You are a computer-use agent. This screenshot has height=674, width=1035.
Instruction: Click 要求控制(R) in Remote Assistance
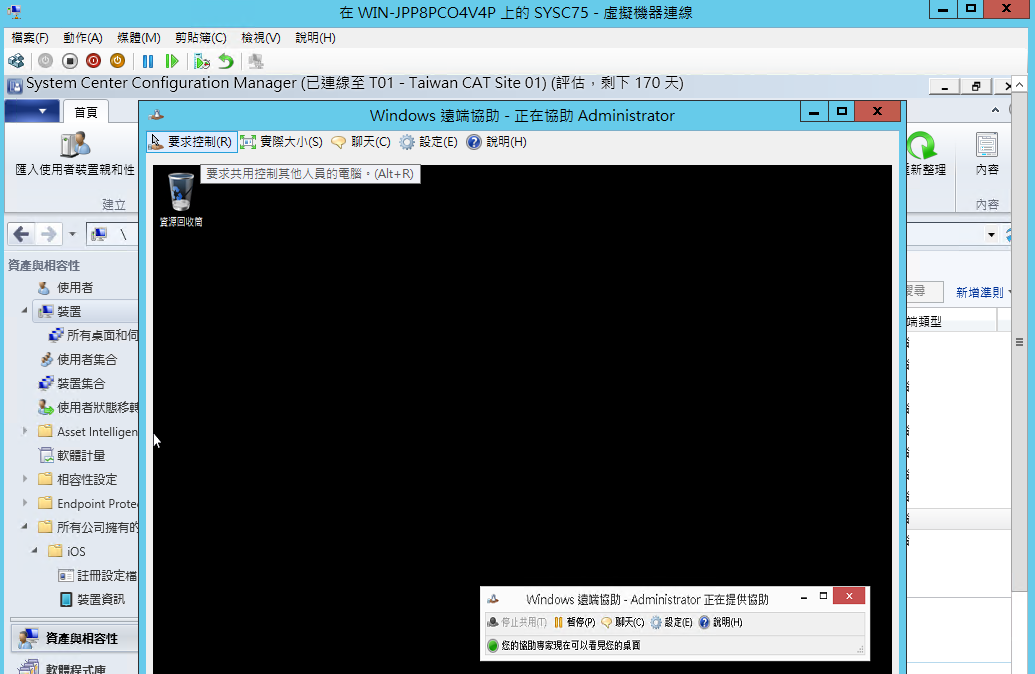(x=191, y=142)
